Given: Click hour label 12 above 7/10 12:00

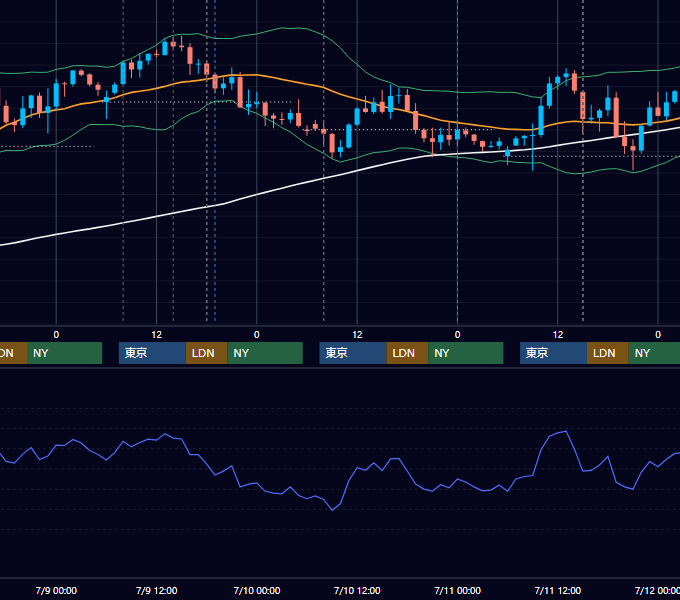Looking at the screenshot, I should (x=357, y=335).
